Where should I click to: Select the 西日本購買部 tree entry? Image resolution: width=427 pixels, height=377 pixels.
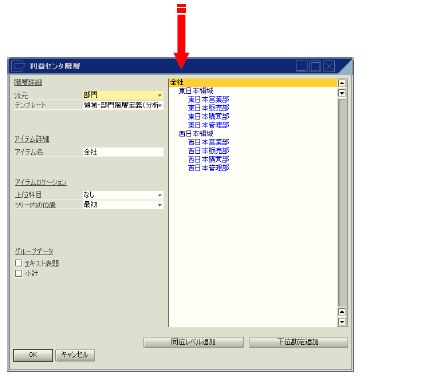tap(209, 159)
